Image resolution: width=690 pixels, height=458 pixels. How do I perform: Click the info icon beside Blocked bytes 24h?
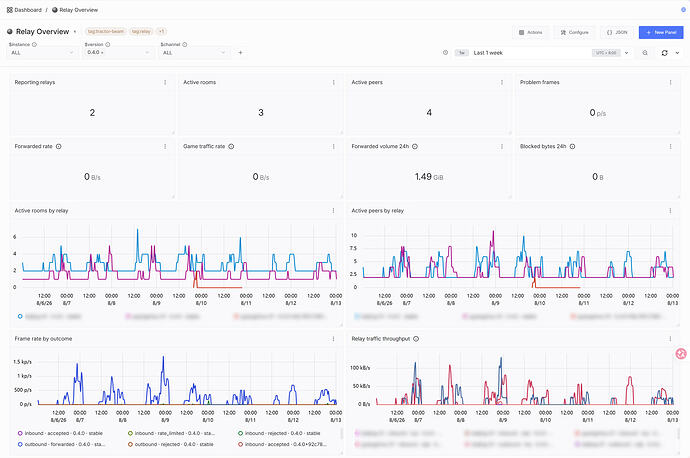tap(572, 147)
